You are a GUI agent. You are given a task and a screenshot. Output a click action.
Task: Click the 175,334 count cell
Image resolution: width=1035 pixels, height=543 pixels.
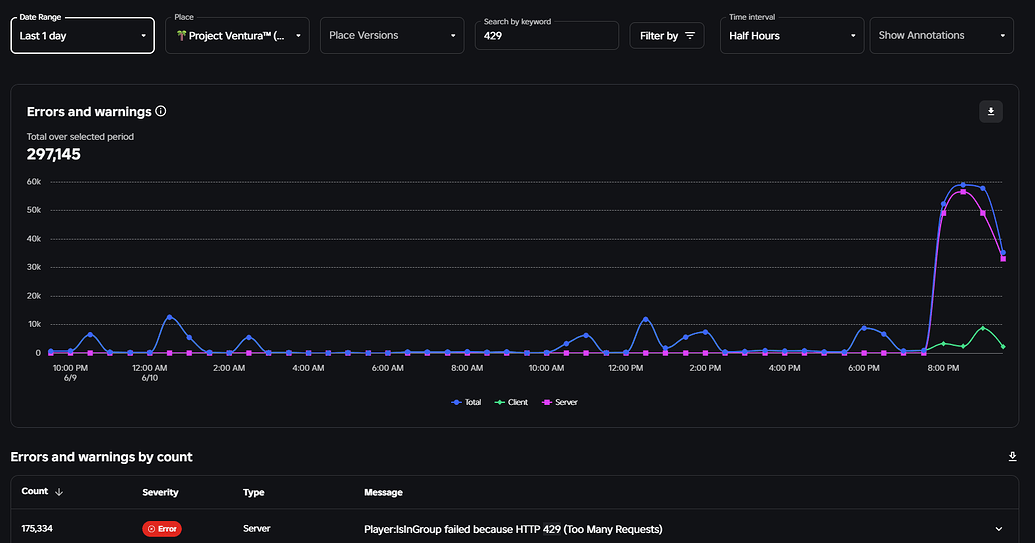pyautogui.click(x=37, y=528)
